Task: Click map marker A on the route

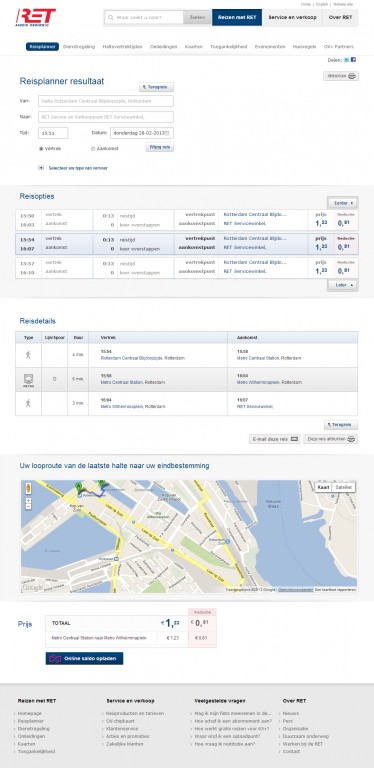Action: 77,486
